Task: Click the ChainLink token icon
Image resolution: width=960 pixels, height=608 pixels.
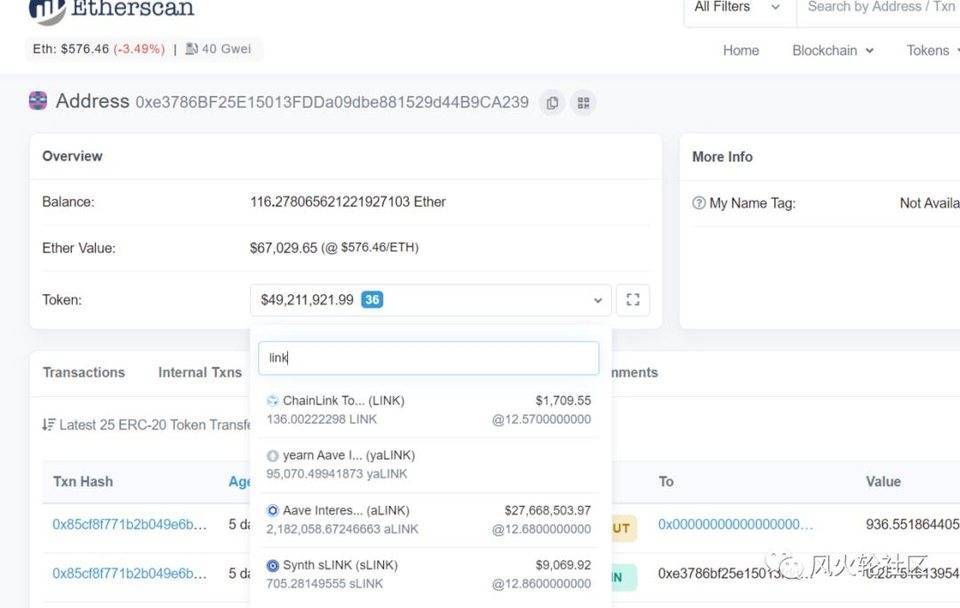Action: pyautogui.click(x=272, y=401)
